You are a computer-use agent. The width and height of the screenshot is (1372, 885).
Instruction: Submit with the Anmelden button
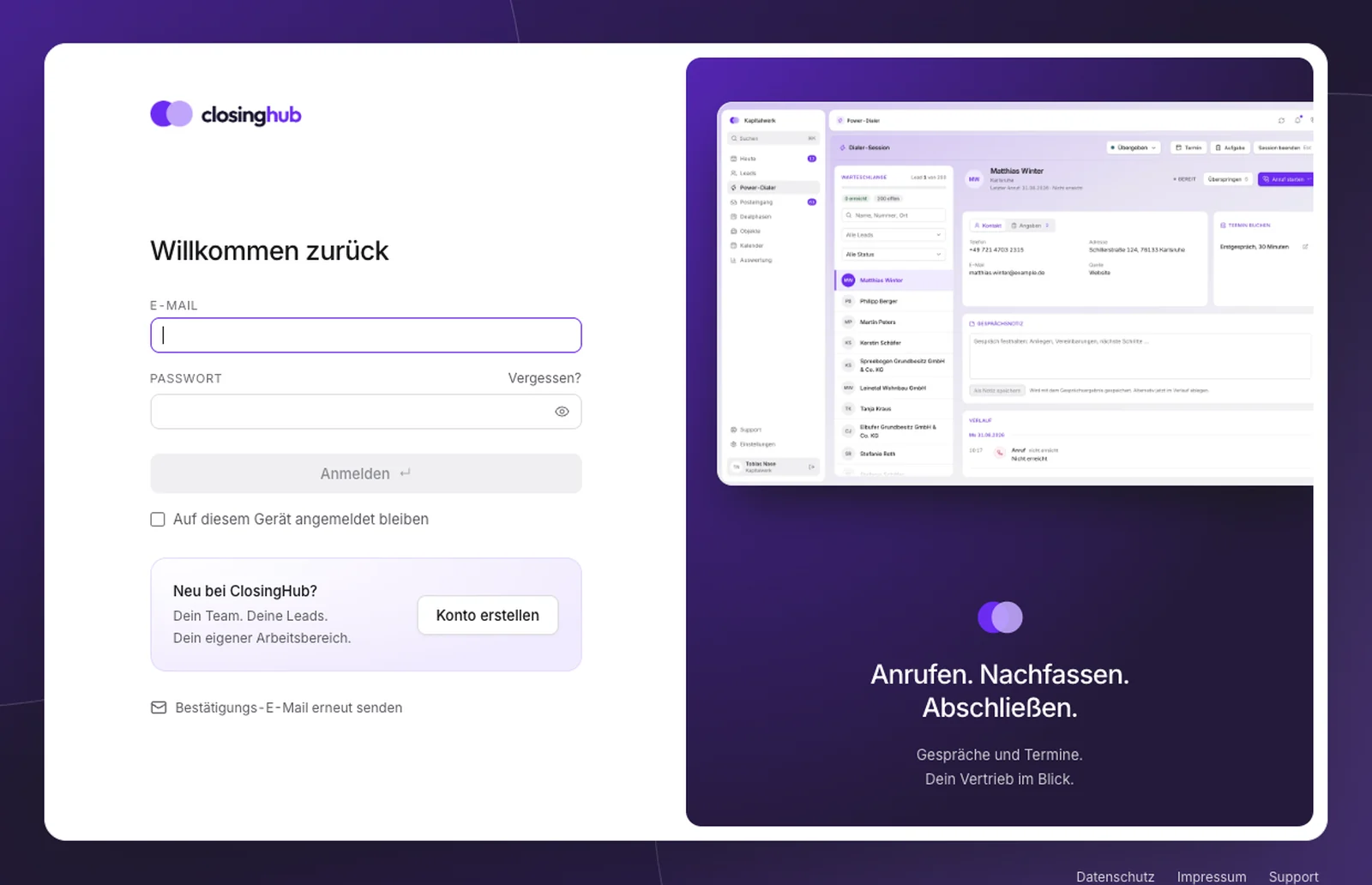[366, 473]
